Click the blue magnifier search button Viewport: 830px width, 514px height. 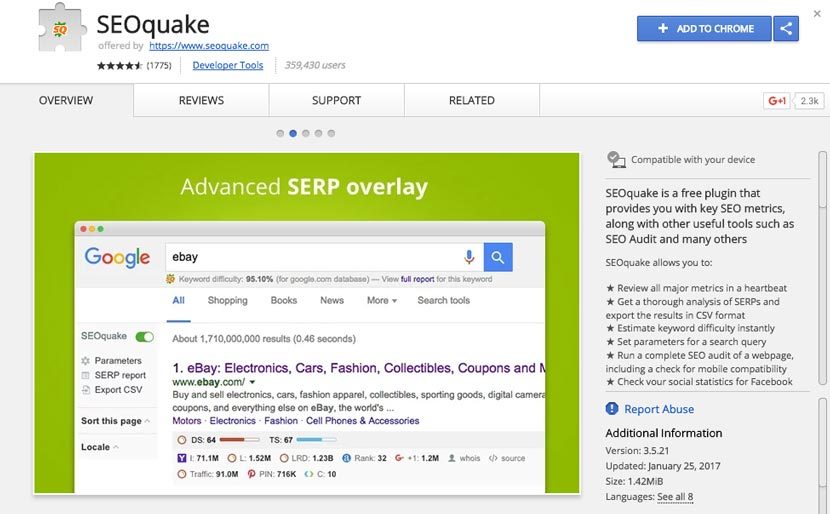click(498, 257)
